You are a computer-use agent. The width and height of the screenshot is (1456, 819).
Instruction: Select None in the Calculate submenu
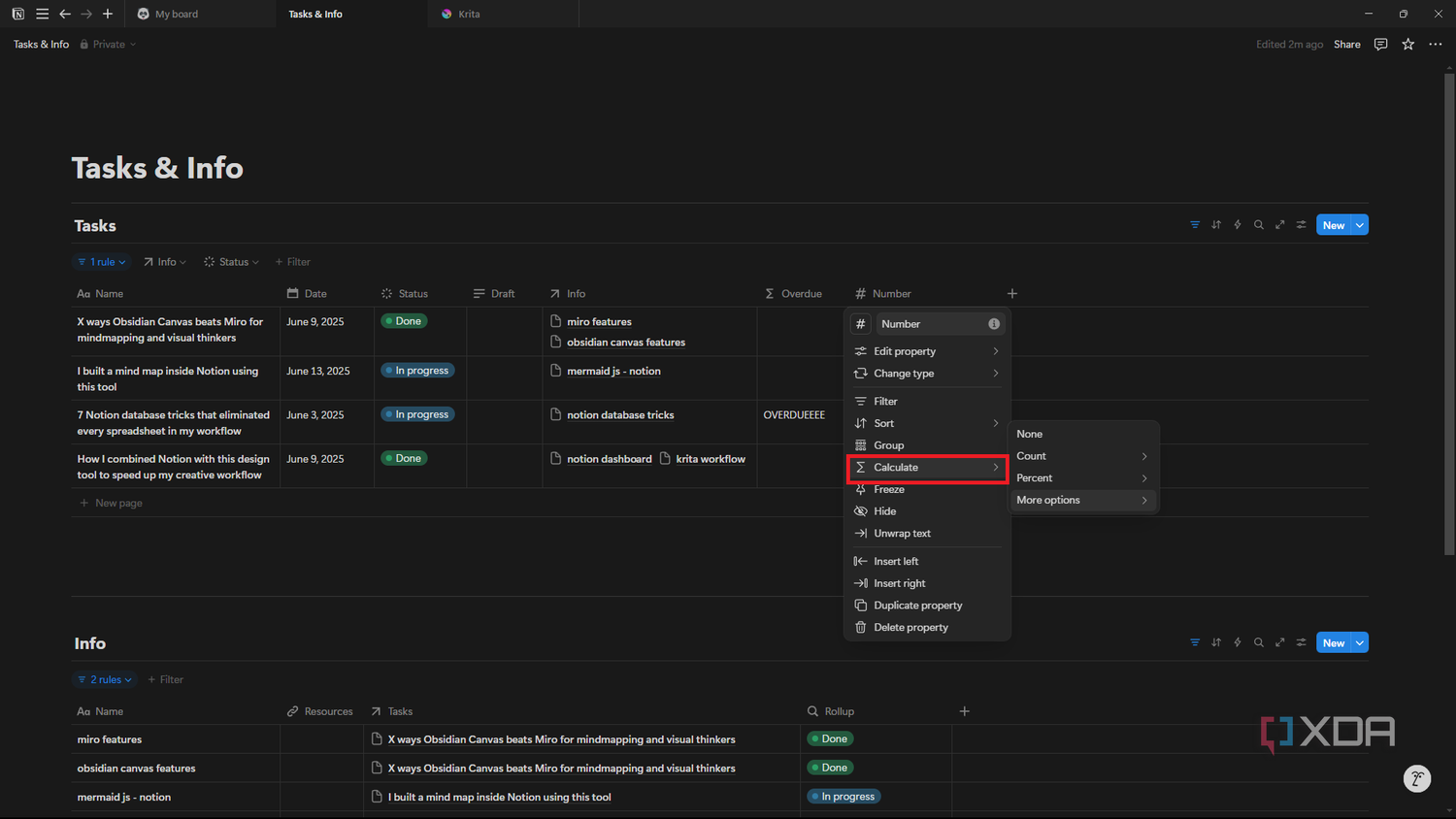click(1082, 434)
